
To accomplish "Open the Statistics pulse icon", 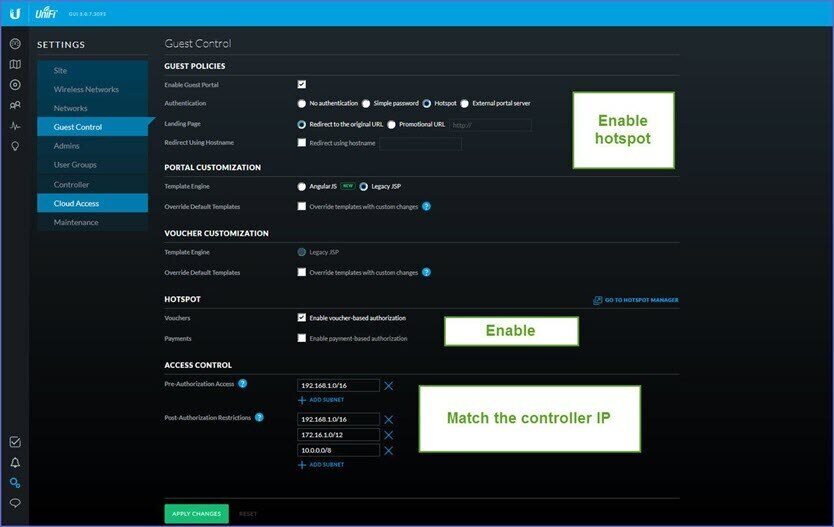I will point(15,126).
